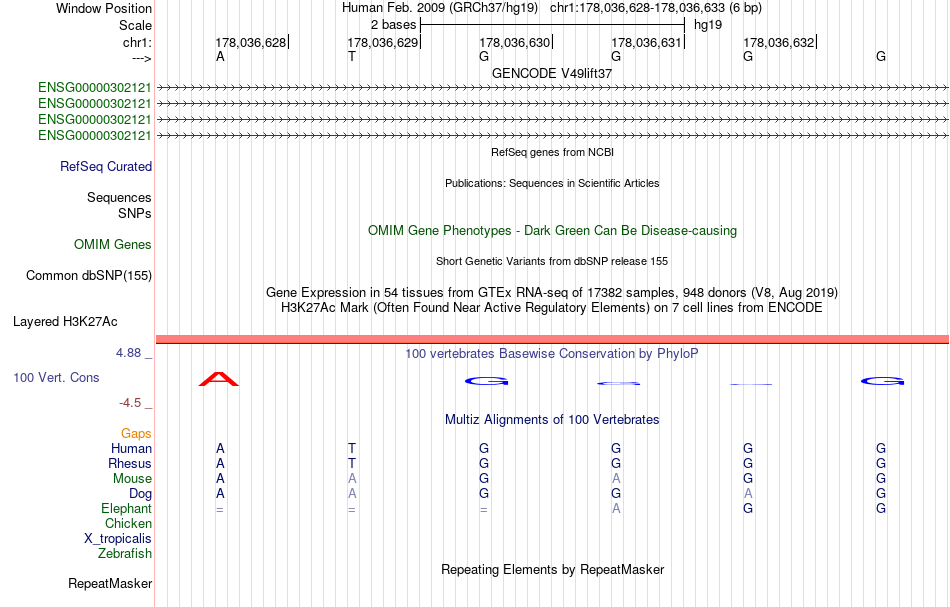Open Publications: Sequences in Scientific Articles title
The image size is (950, 607).
click(552, 184)
